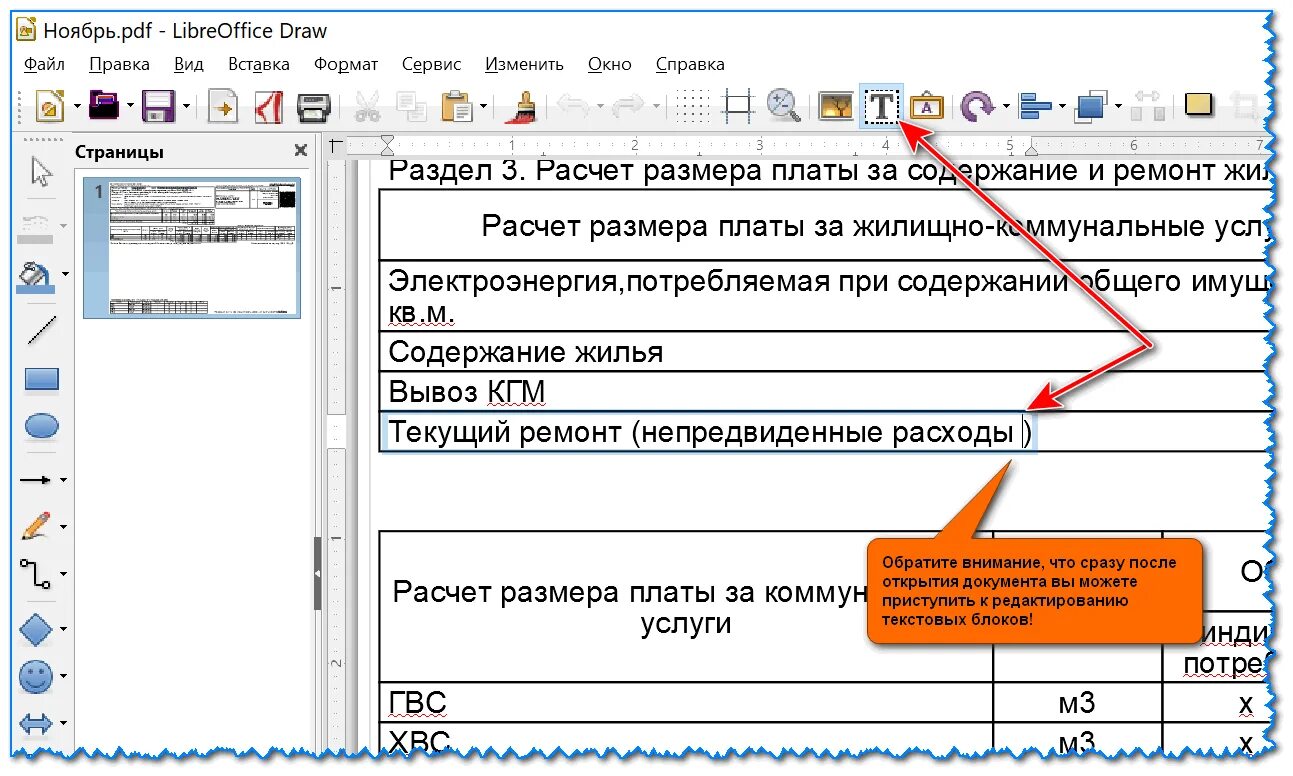1293x776 pixels.
Task: Expand the Curve tool dropdown arrow
Action: [x=64, y=526]
